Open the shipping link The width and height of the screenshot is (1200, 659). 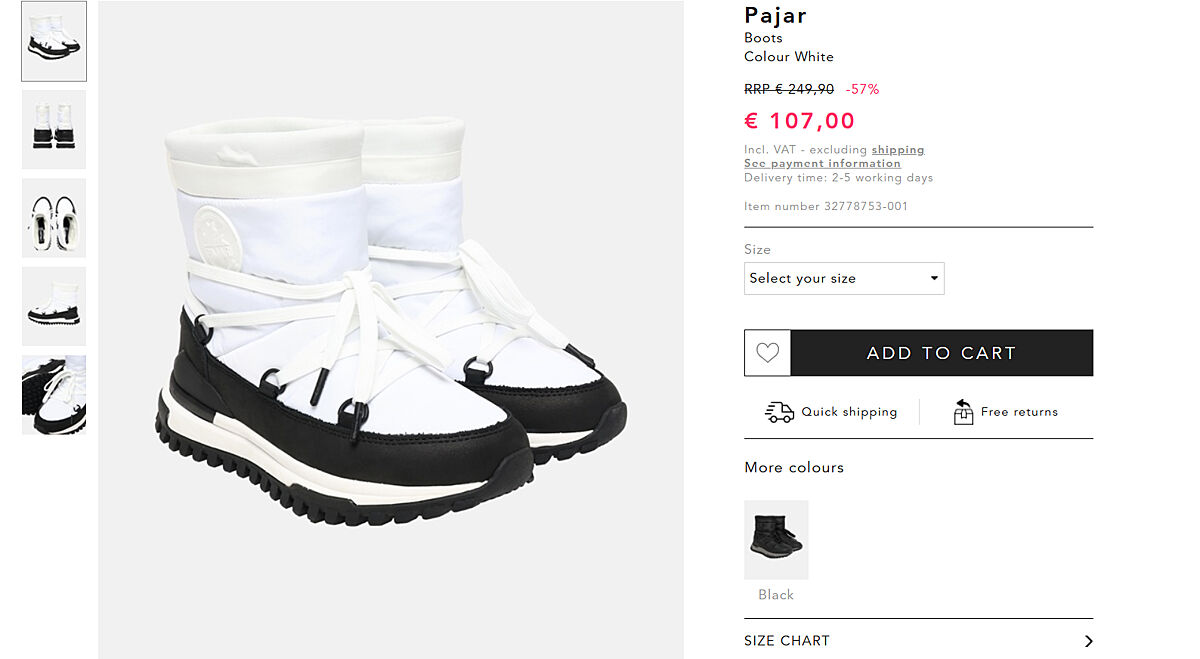tap(897, 150)
